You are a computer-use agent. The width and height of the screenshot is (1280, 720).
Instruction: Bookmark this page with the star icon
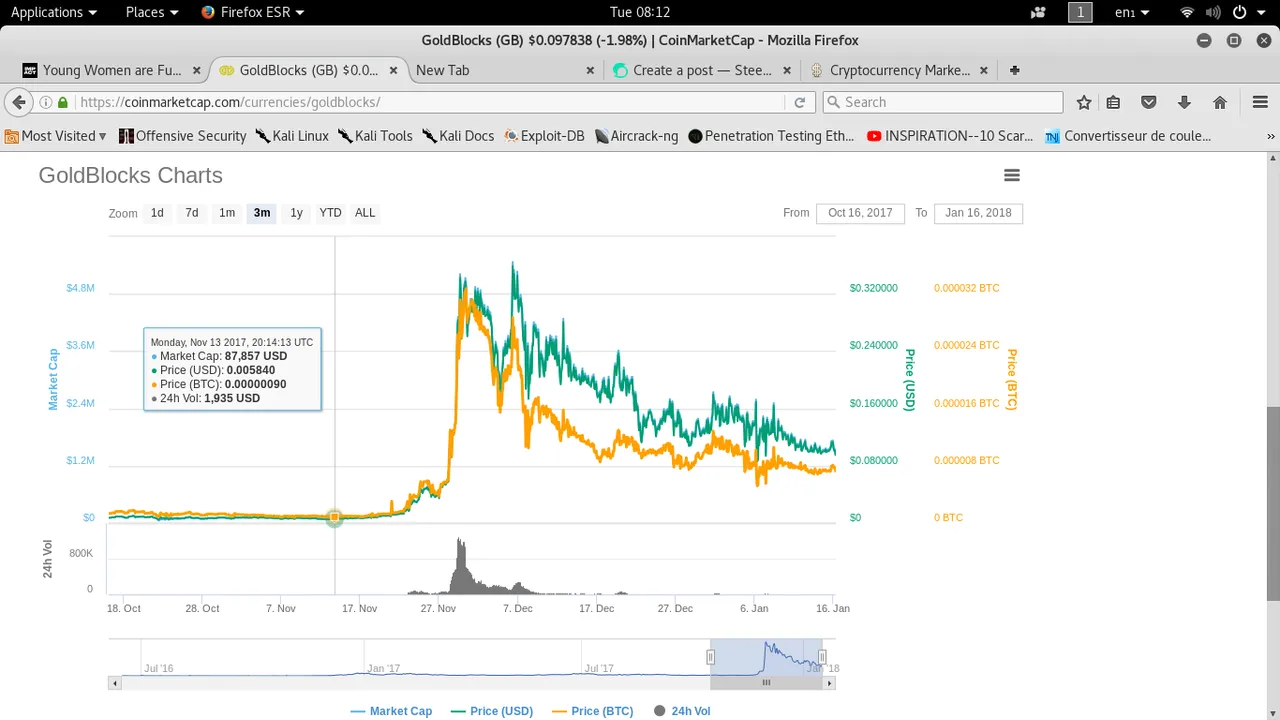(x=1084, y=102)
